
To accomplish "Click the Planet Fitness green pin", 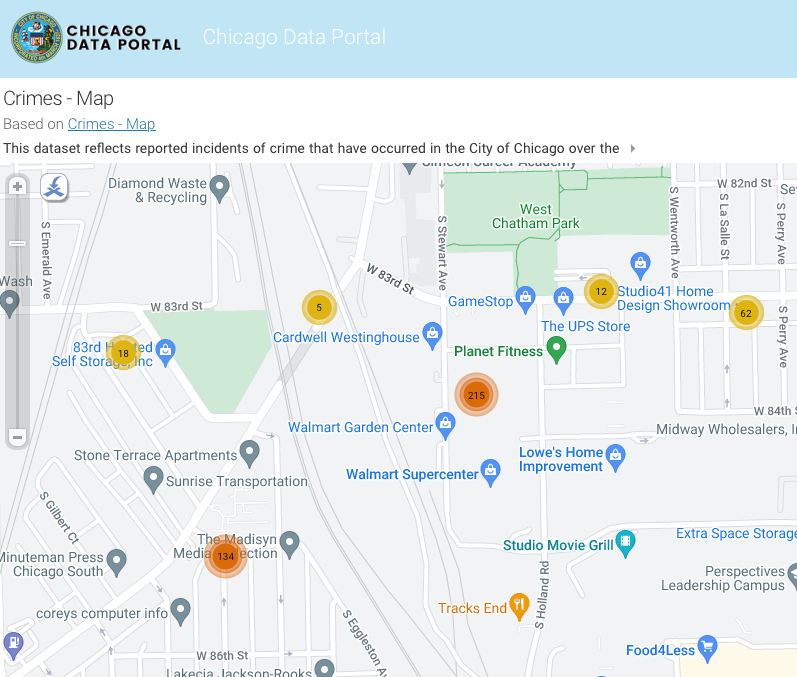I will 557,350.
